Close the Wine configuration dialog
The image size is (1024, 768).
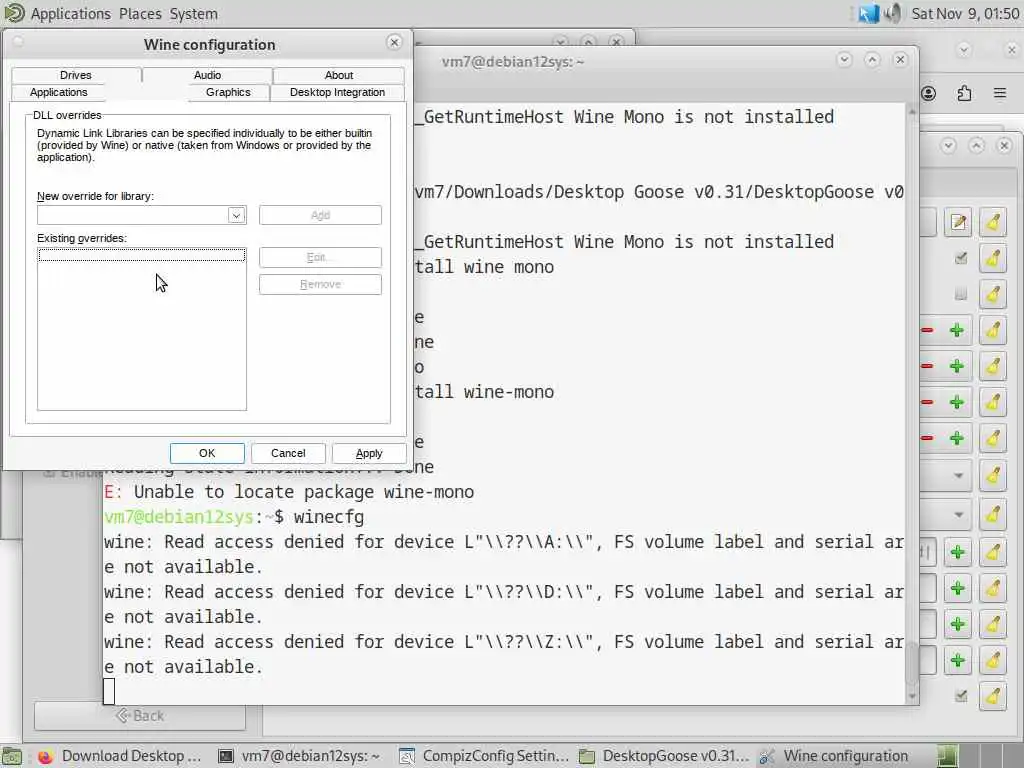[394, 42]
